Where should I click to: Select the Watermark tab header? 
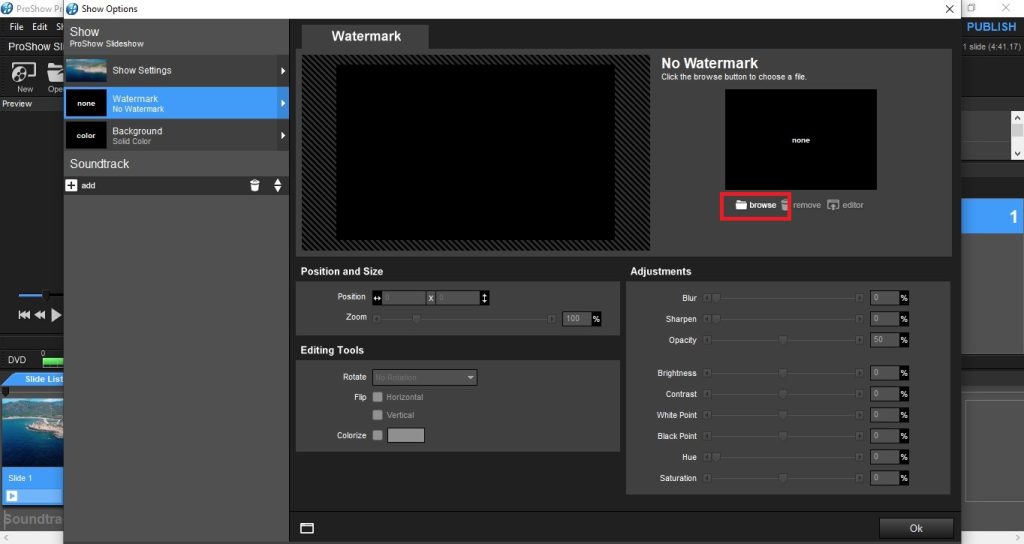point(366,37)
